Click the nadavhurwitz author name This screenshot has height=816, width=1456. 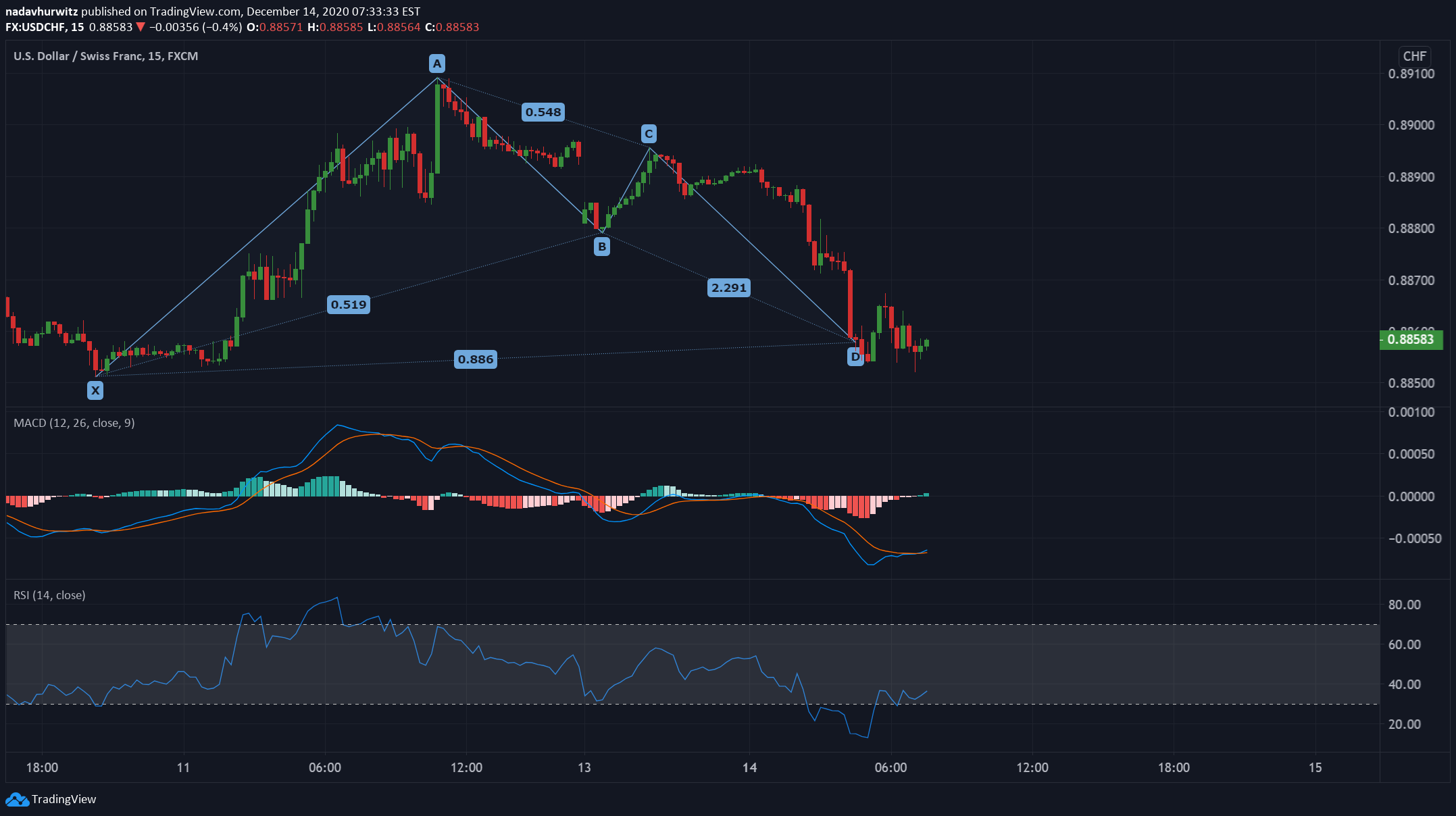pyautogui.click(x=42, y=11)
